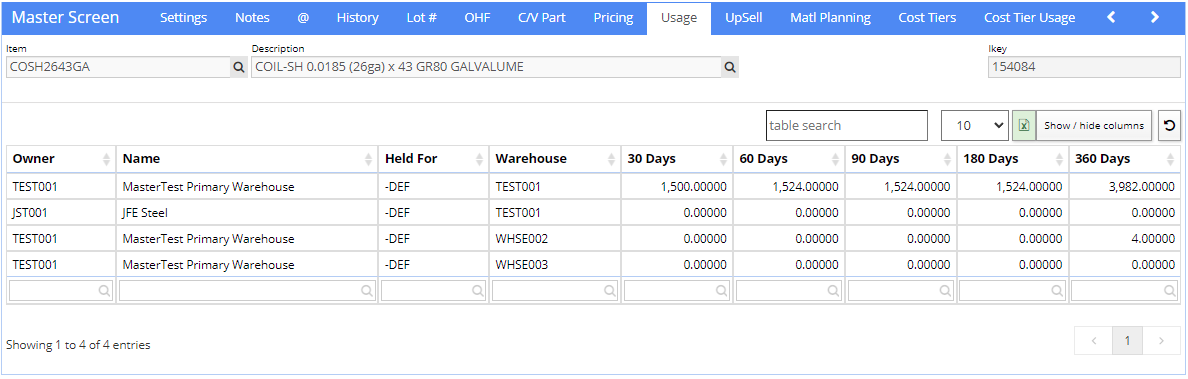Open the page size dropdown showing 10
The height and width of the screenshot is (379, 1188).
tap(974, 125)
